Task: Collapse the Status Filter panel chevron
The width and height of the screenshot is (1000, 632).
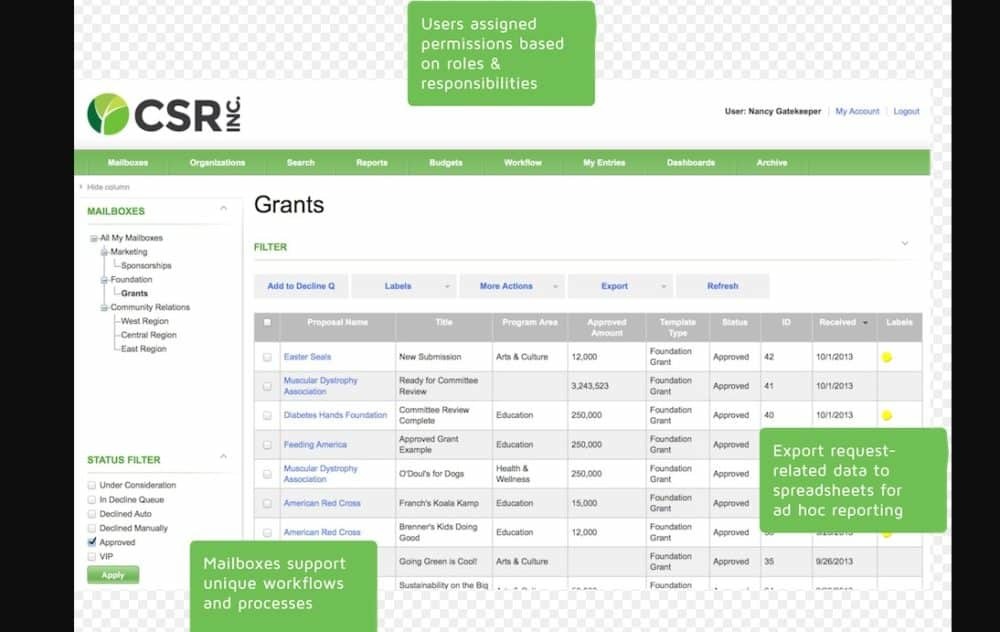Action: click(x=223, y=458)
